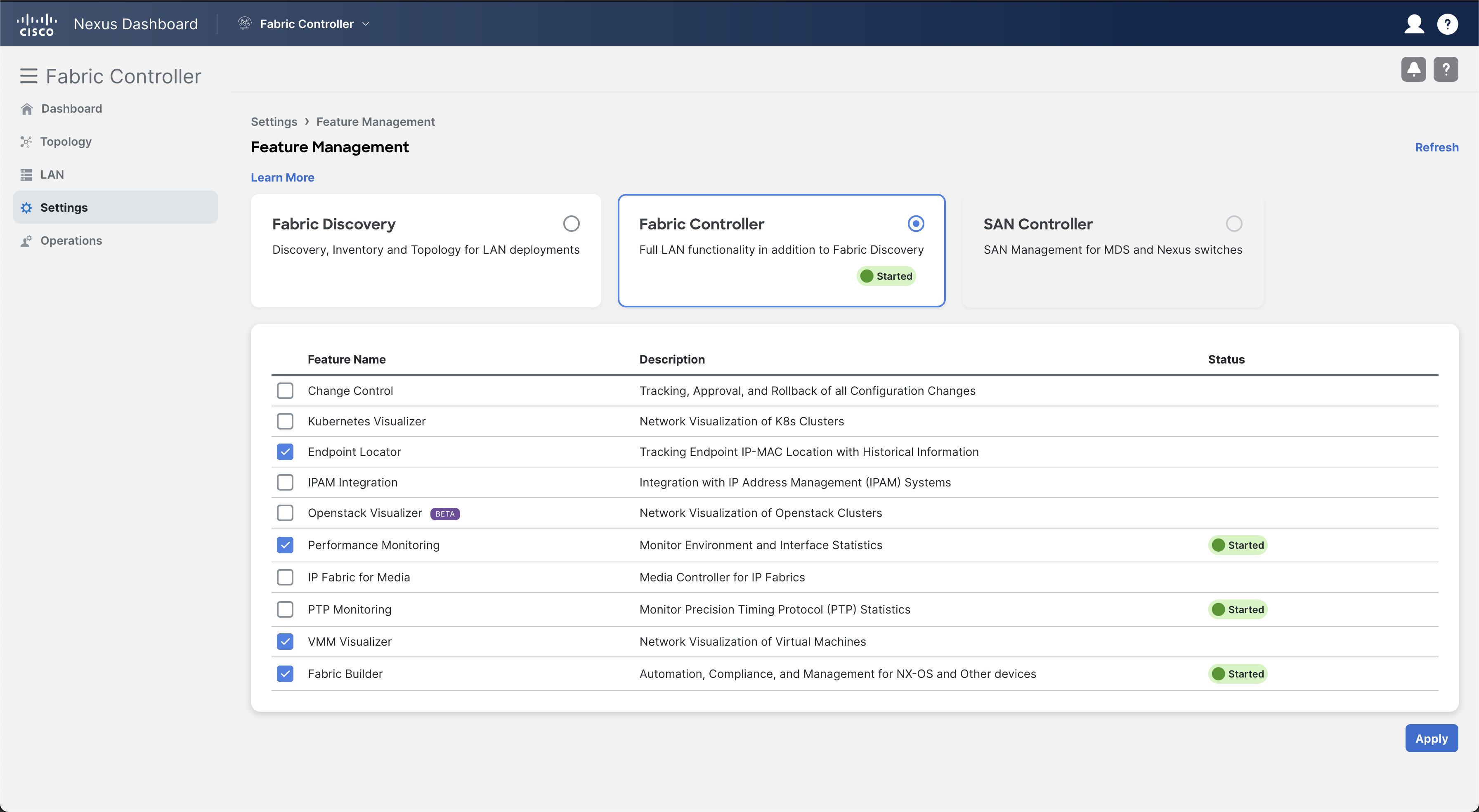The width and height of the screenshot is (1479, 812).
Task: Enable the IP Fabric for Media checkbox
Action: [x=285, y=577]
